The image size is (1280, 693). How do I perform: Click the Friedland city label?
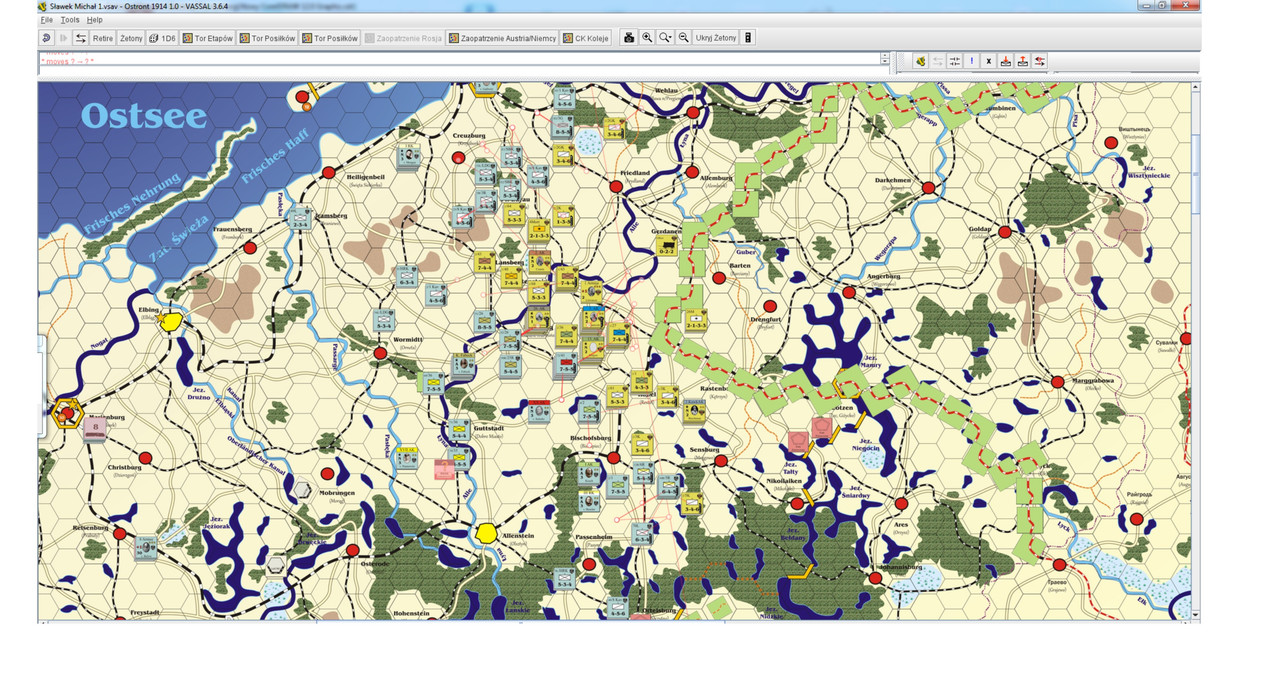coord(634,173)
